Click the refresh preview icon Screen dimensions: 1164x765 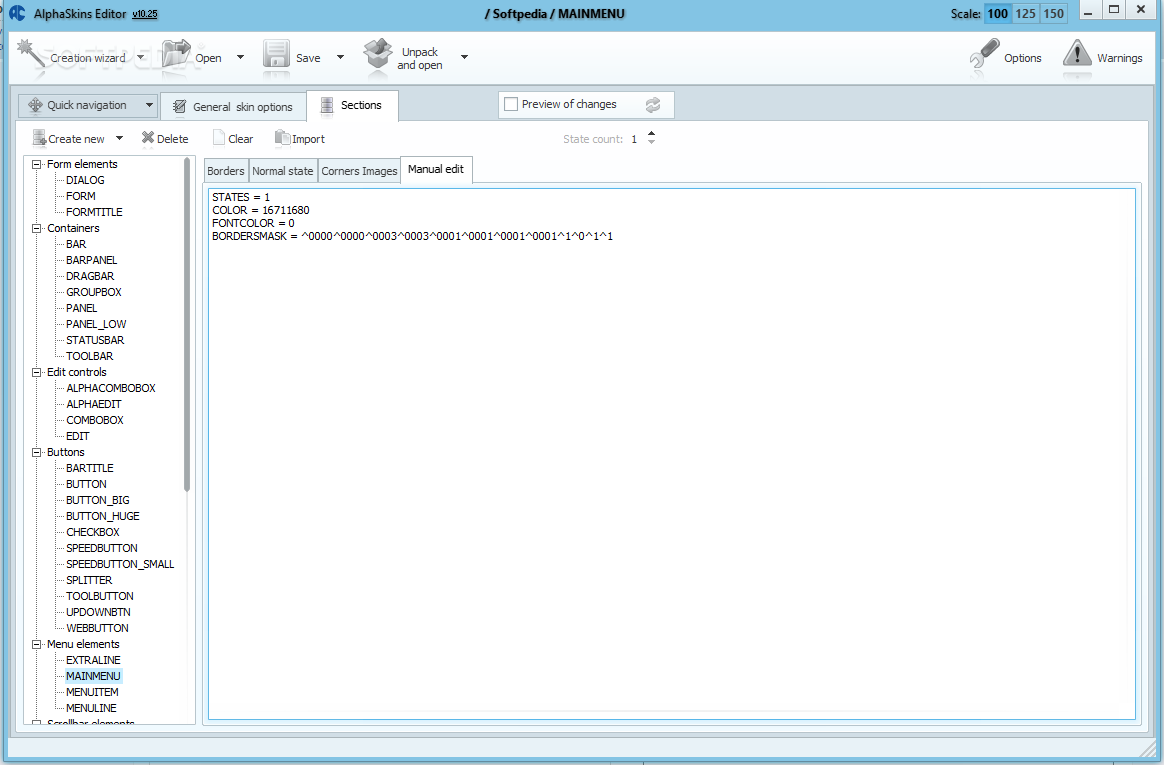pyautogui.click(x=653, y=105)
